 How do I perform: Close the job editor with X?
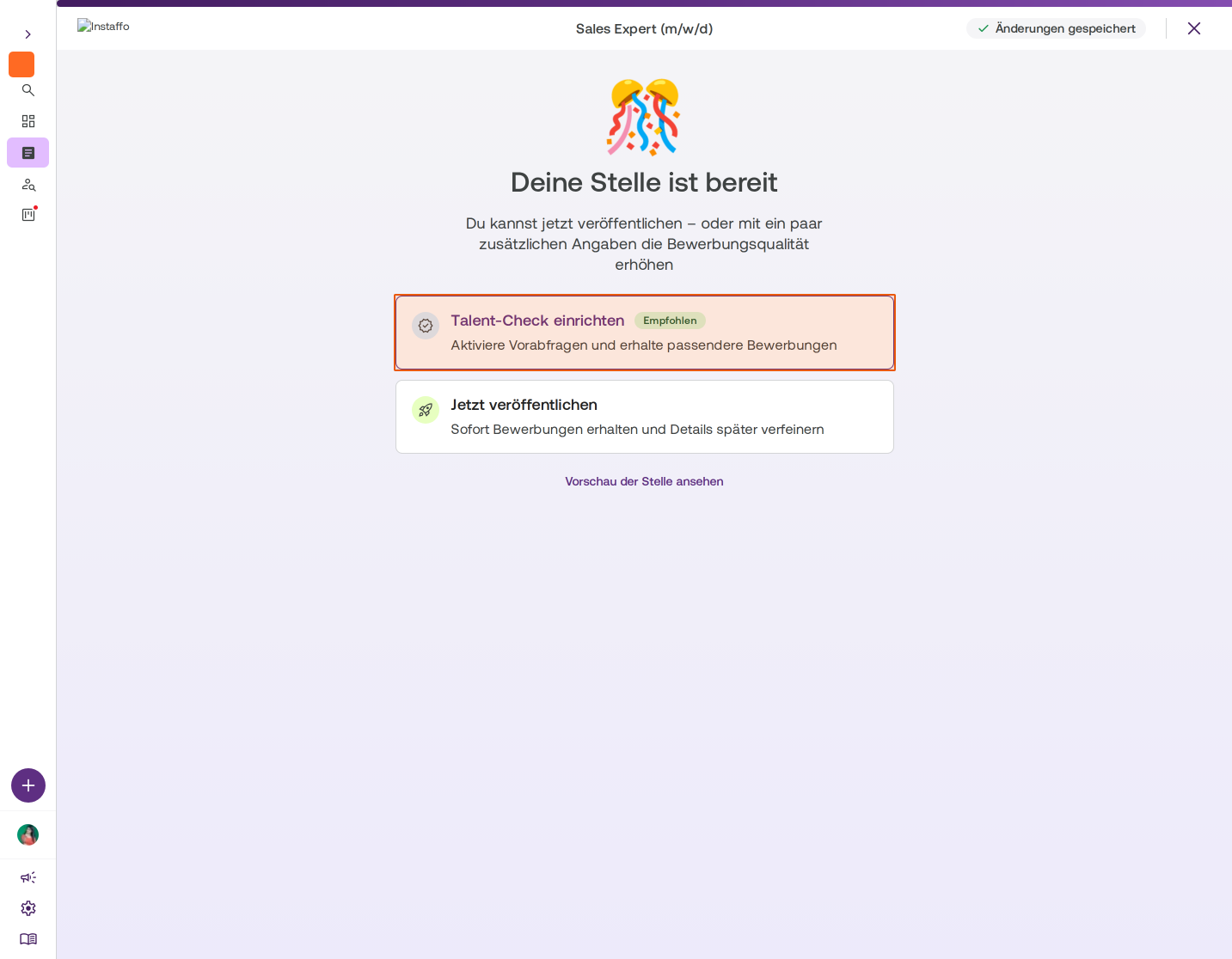[x=1194, y=28]
